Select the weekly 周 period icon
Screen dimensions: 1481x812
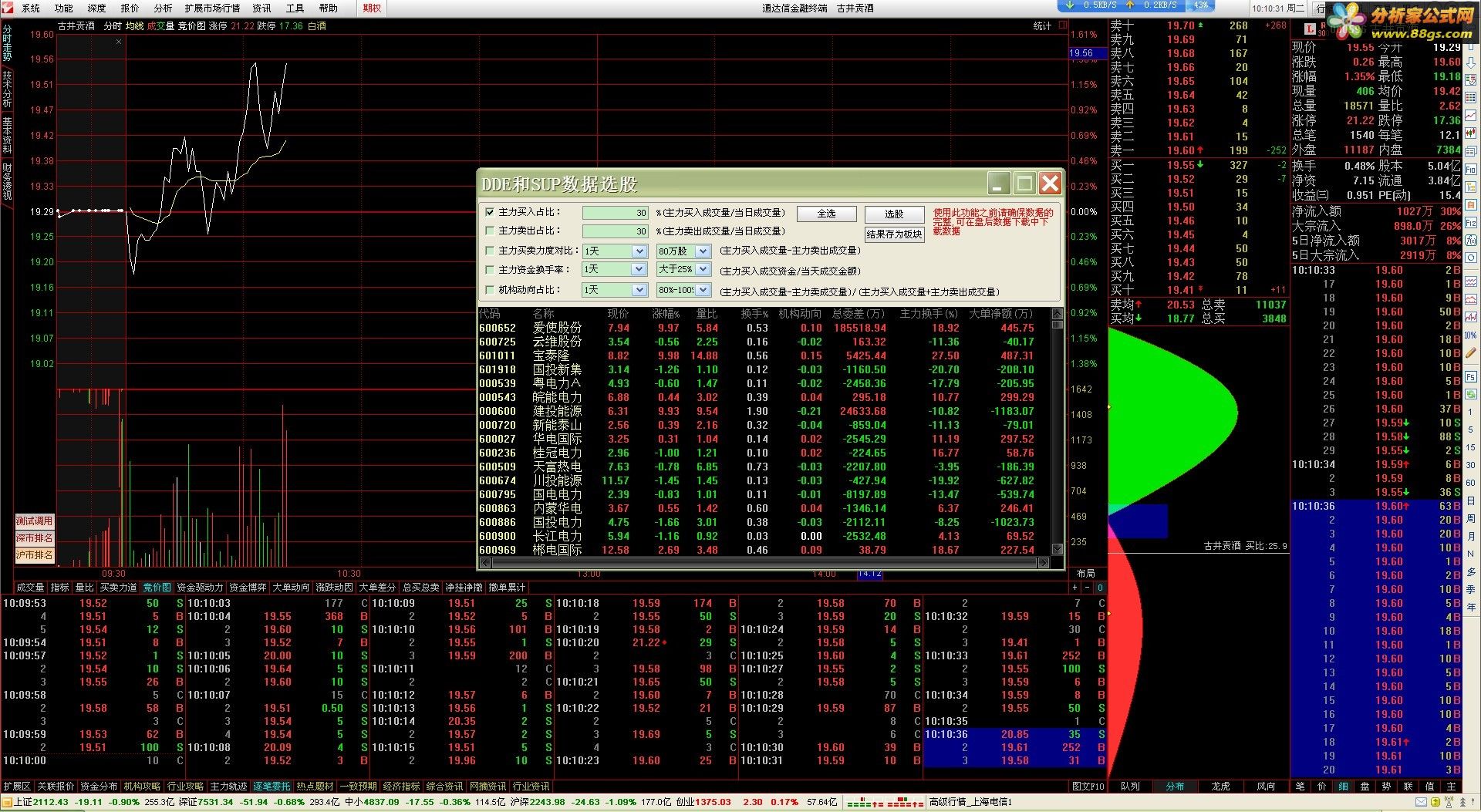point(1471,519)
